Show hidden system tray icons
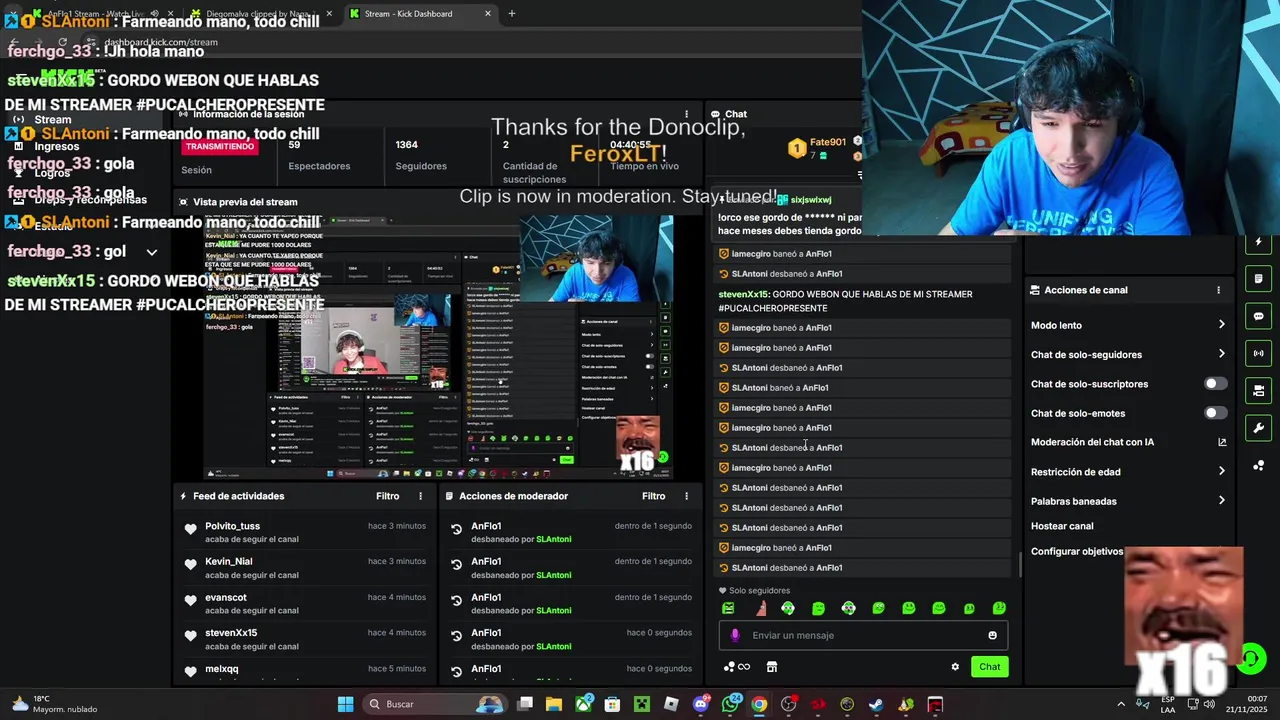 pyautogui.click(x=1120, y=704)
